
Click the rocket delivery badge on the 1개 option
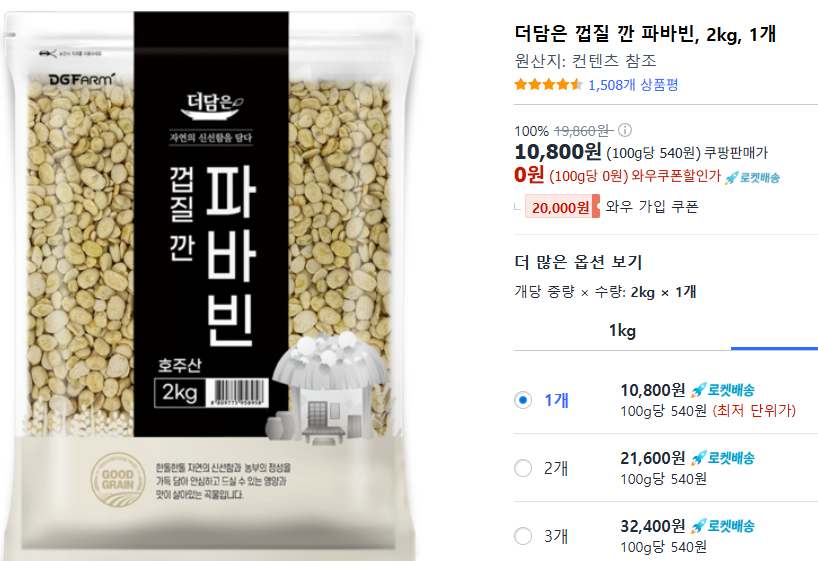pos(723,390)
